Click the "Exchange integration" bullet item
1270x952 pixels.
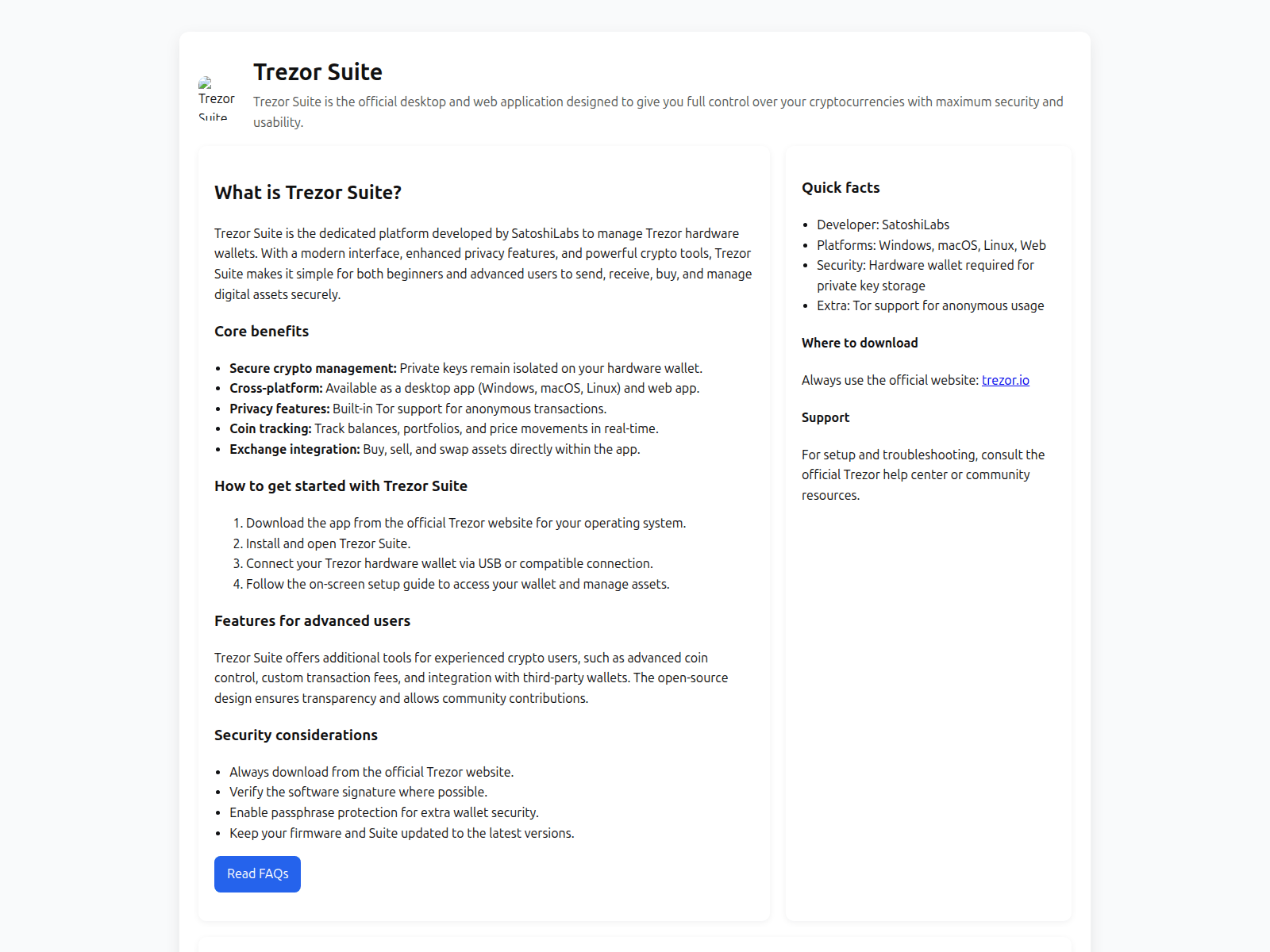[x=434, y=449]
